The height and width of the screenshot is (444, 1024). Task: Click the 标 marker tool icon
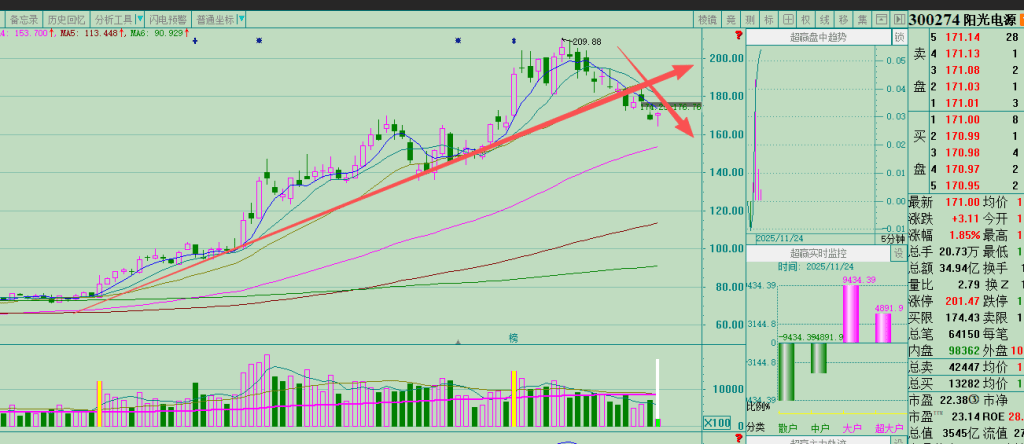click(768, 19)
